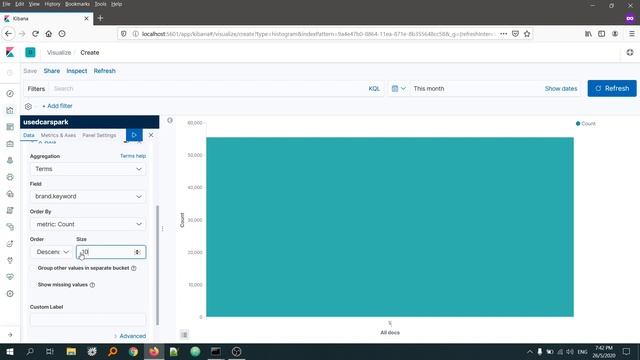This screenshot has height=360, width=640.
Task: Click the Refresh text link in toolbar
Action: point(104,71)
